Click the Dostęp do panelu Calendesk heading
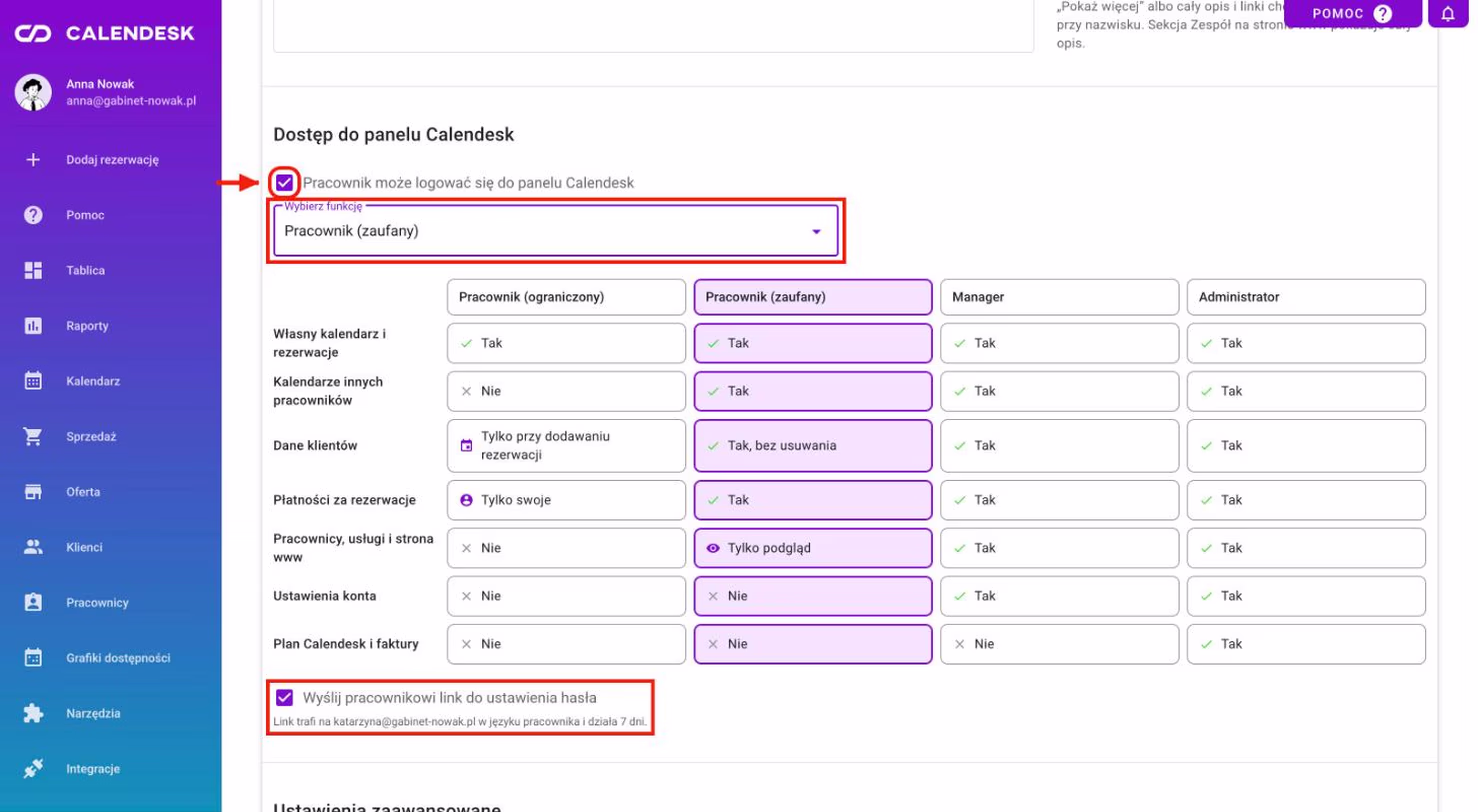 coord(393,134)
